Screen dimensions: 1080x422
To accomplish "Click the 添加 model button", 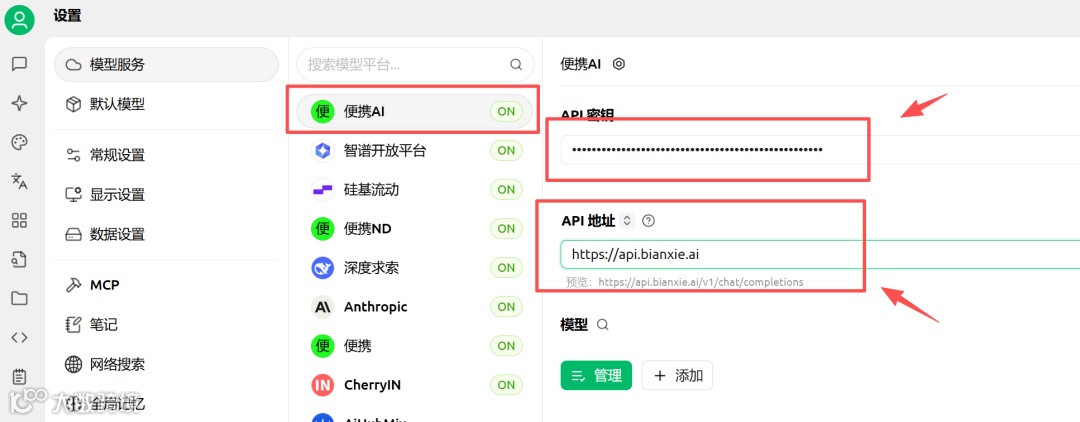I will (677, 375).
